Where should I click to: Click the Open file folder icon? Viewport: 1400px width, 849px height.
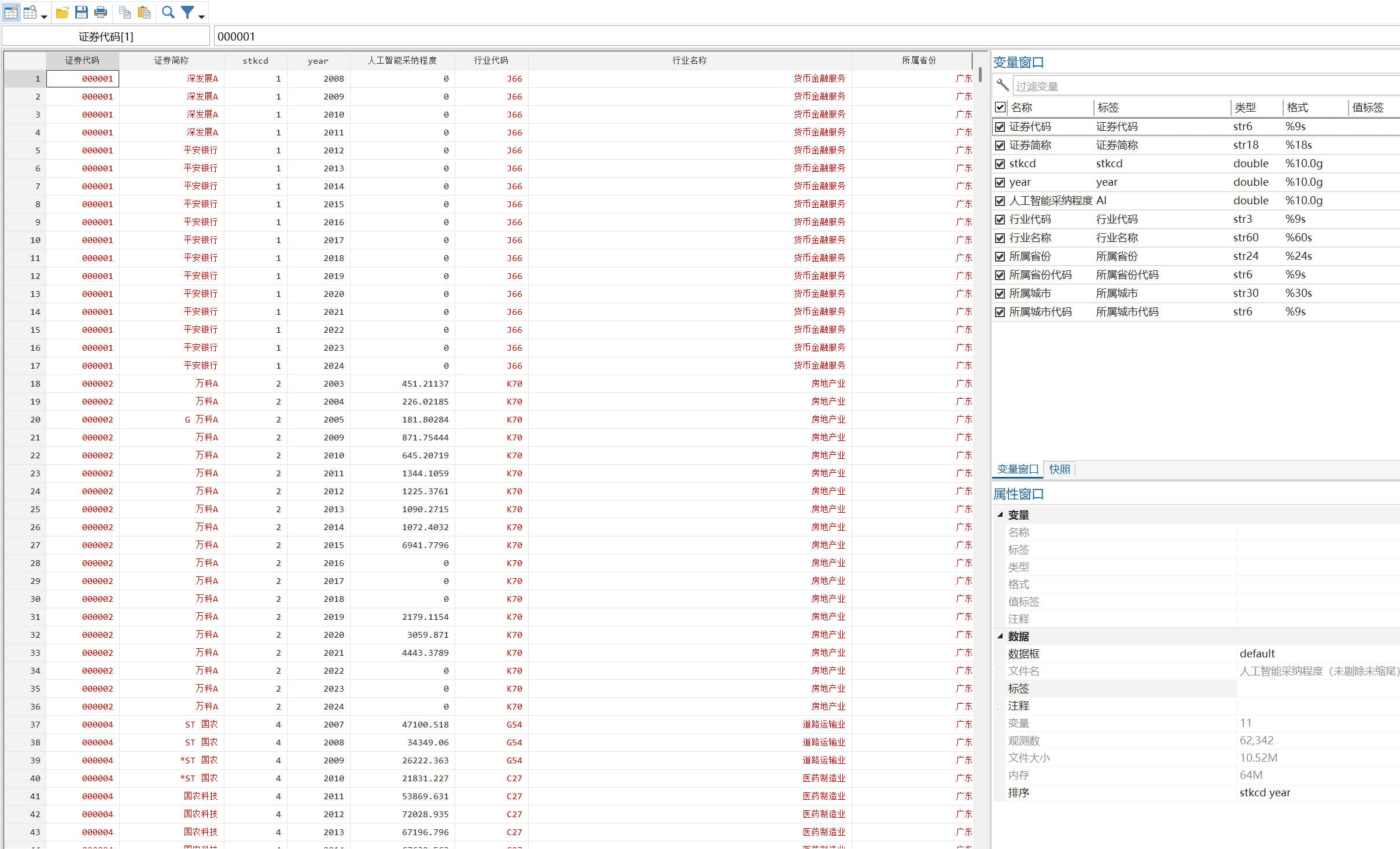(x=62, y=12)
